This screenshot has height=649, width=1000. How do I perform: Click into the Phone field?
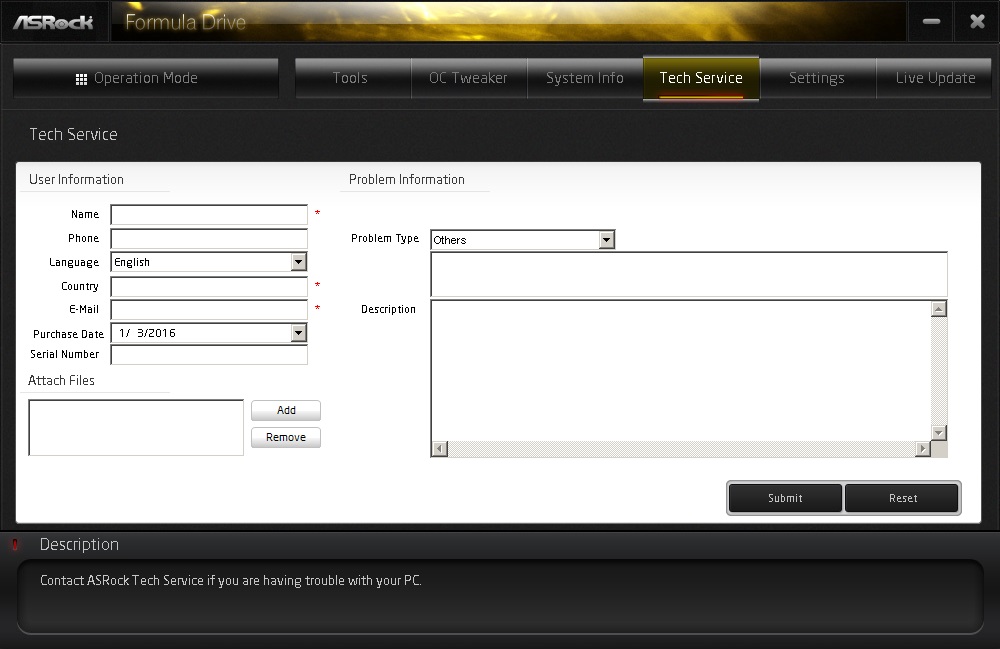209,238
